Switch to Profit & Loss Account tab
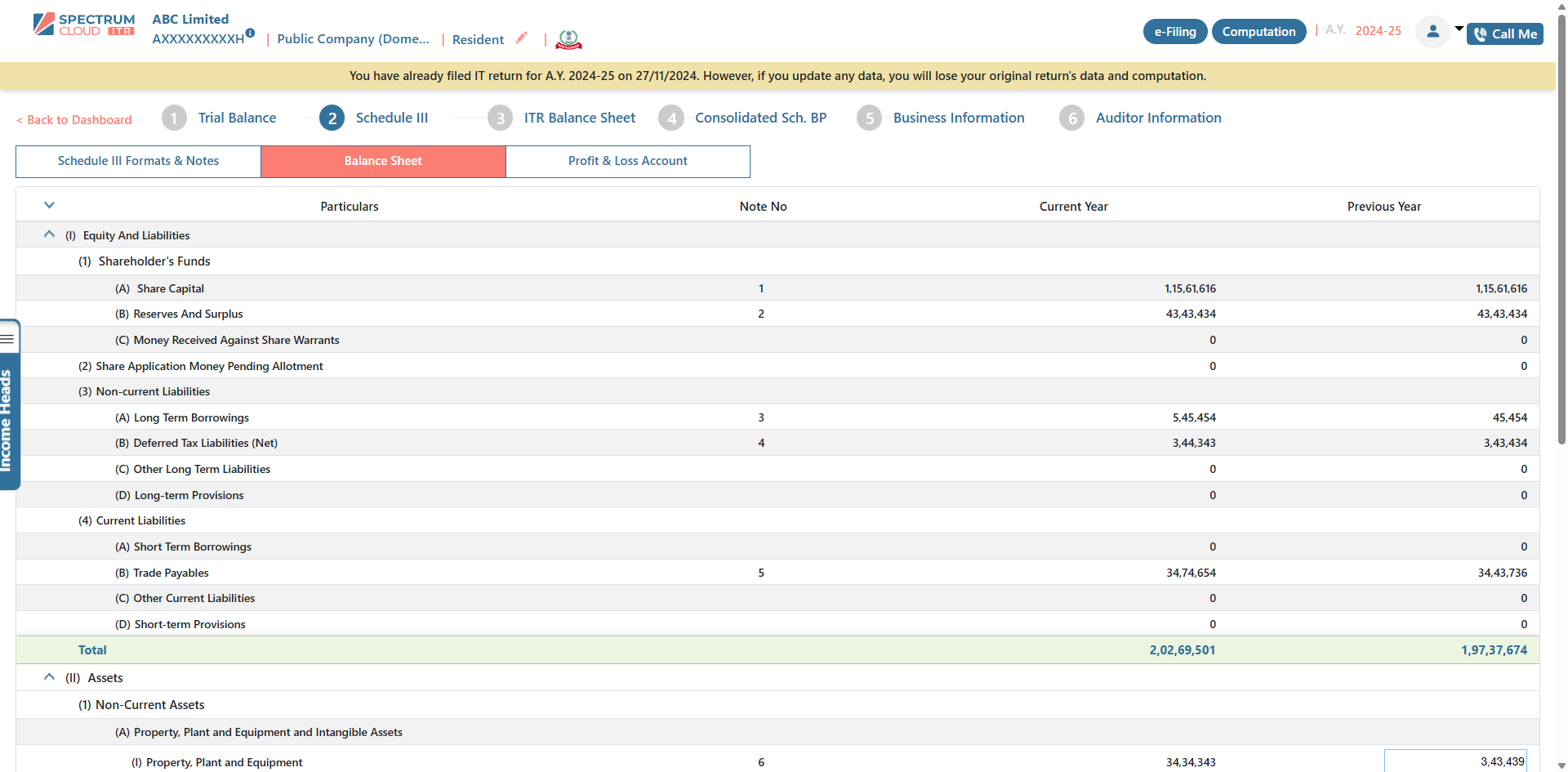 coord(627,161)
